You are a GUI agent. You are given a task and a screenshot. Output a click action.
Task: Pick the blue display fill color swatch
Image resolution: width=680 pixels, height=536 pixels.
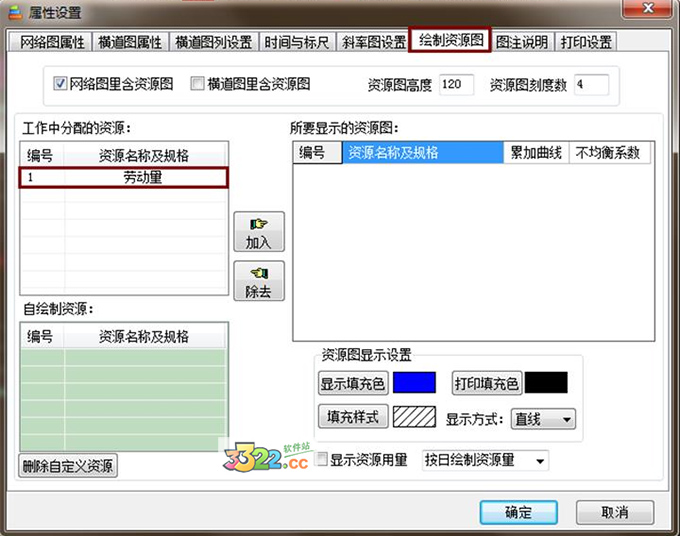click(414, 382)
